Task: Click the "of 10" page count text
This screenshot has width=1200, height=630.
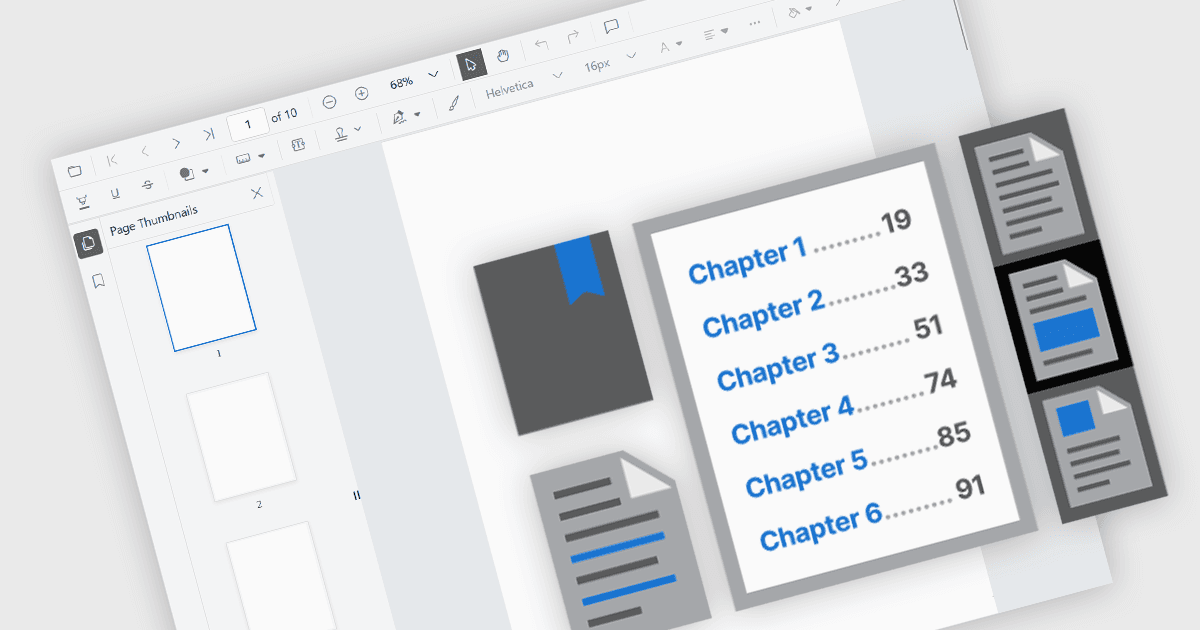Action: coord(285,116)
